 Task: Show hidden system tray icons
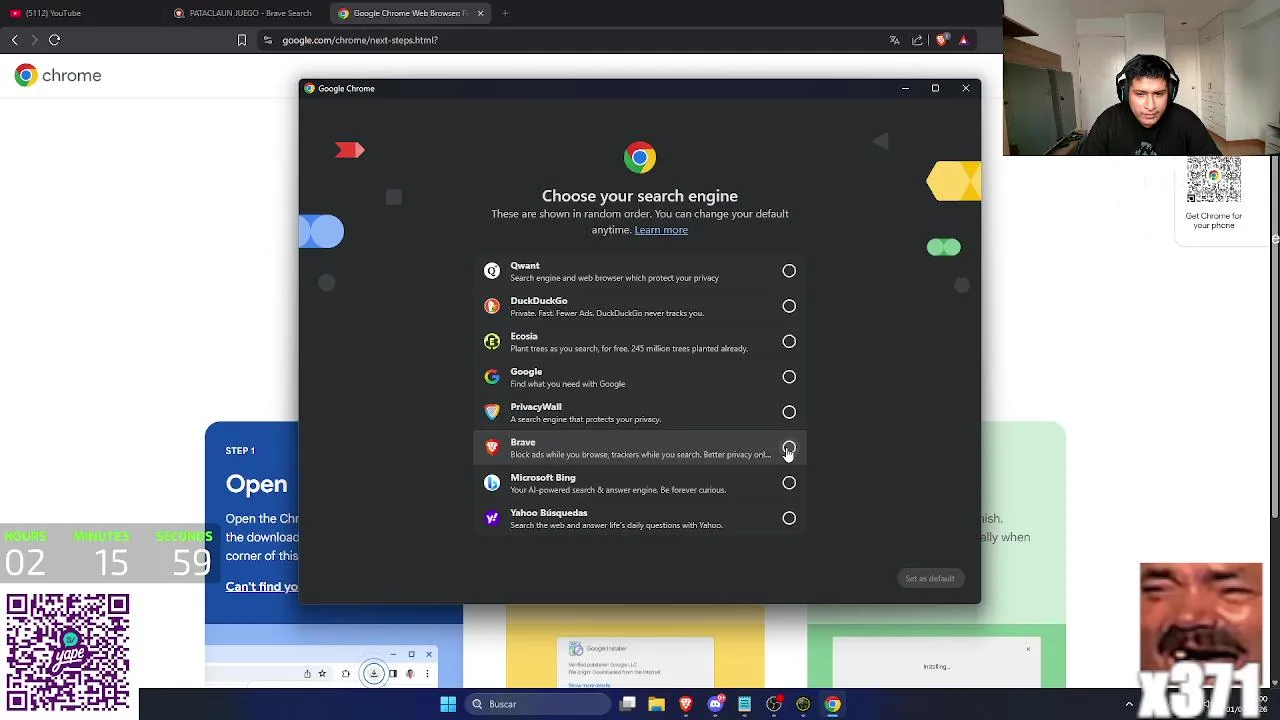[x=1129, y=704]
